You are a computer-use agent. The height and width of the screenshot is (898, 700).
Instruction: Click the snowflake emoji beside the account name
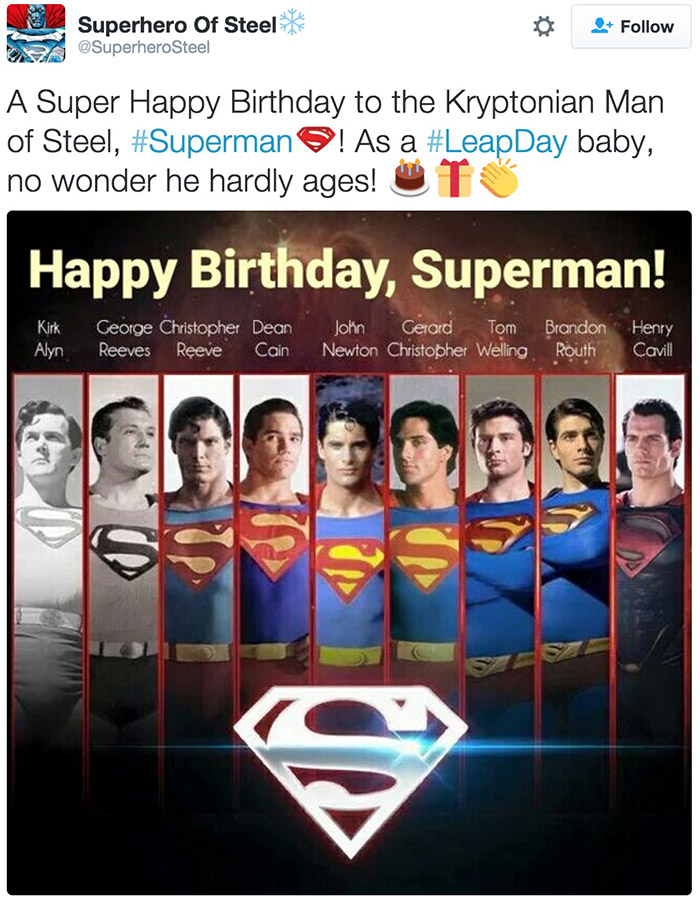coord(291,22)
